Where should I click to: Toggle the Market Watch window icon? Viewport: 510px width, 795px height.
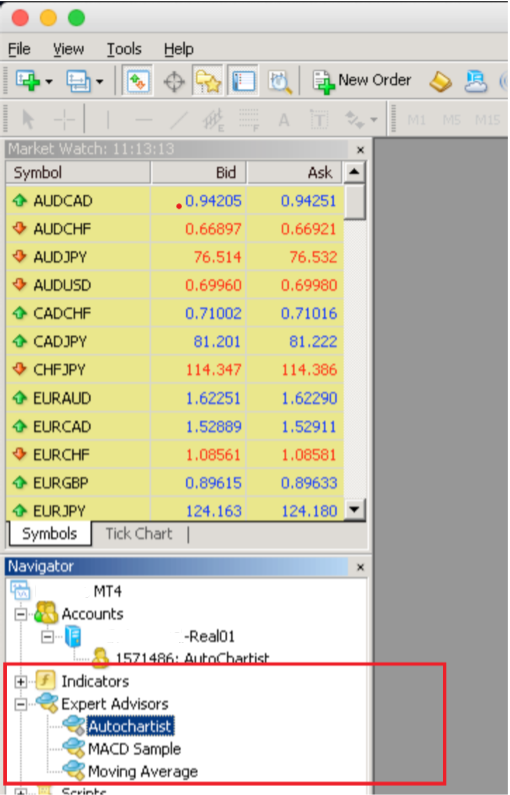click(x=138, y=81)
